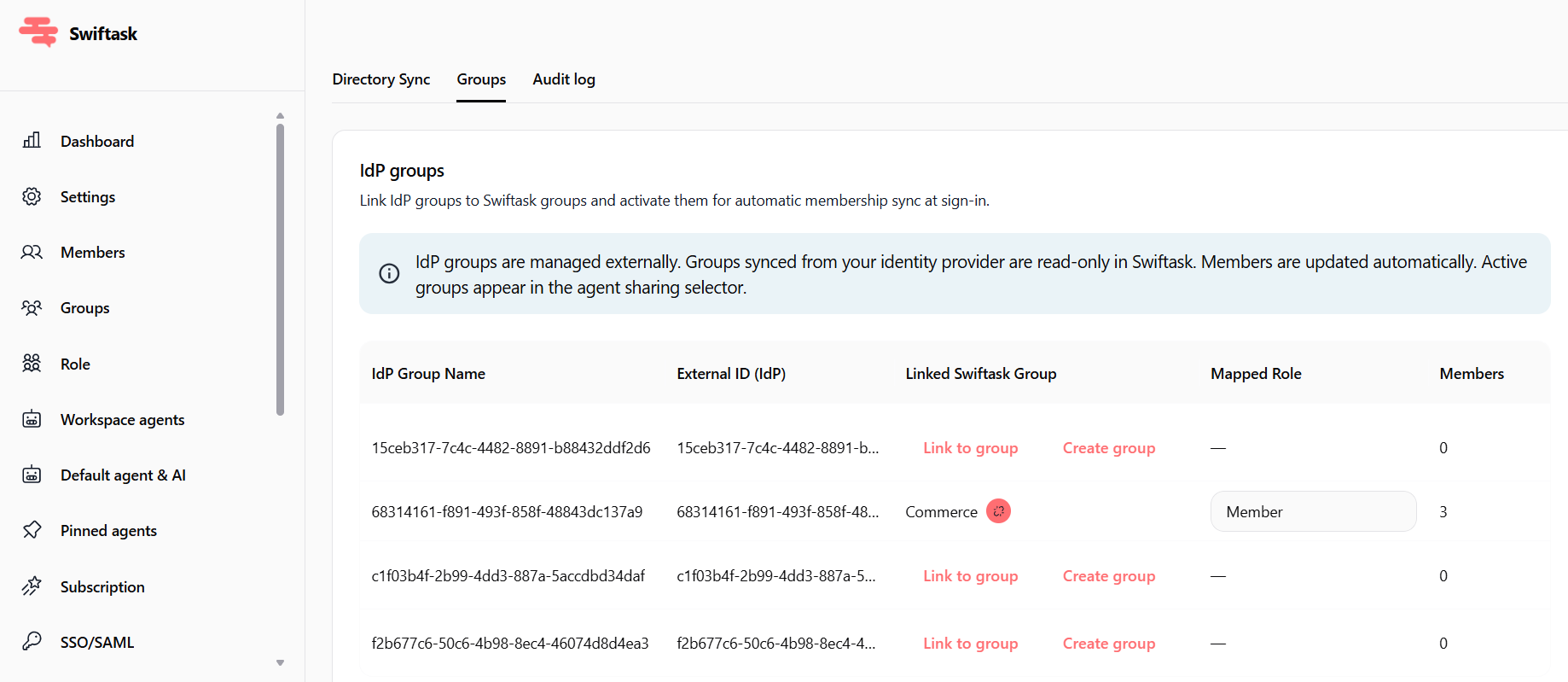Open SSO/SAML settings
1568x682 pixels.
tap(97, 642)
